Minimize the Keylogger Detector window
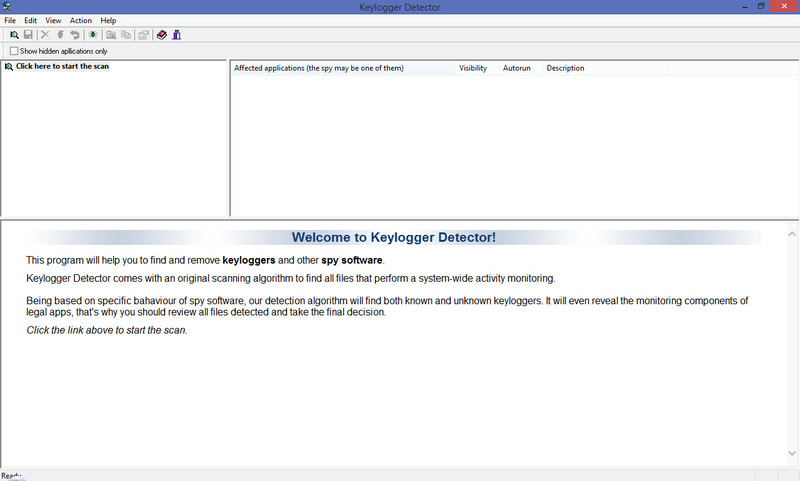Screen dimensions: 800x481 (745, 7)
